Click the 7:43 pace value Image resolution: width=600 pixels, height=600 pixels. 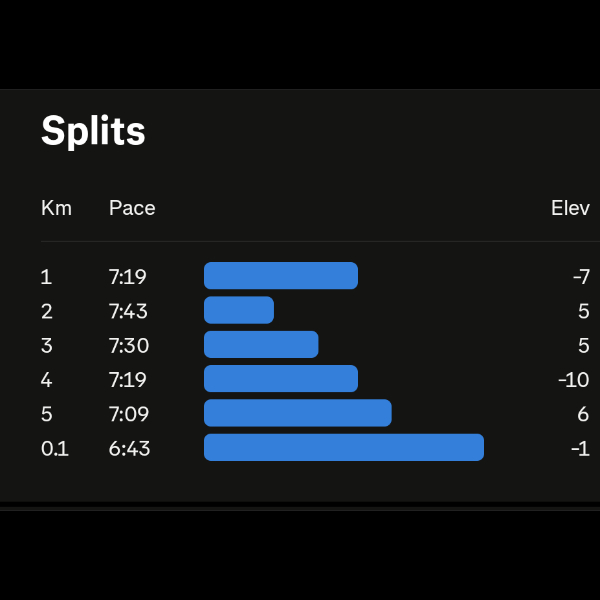pos(128,311)
